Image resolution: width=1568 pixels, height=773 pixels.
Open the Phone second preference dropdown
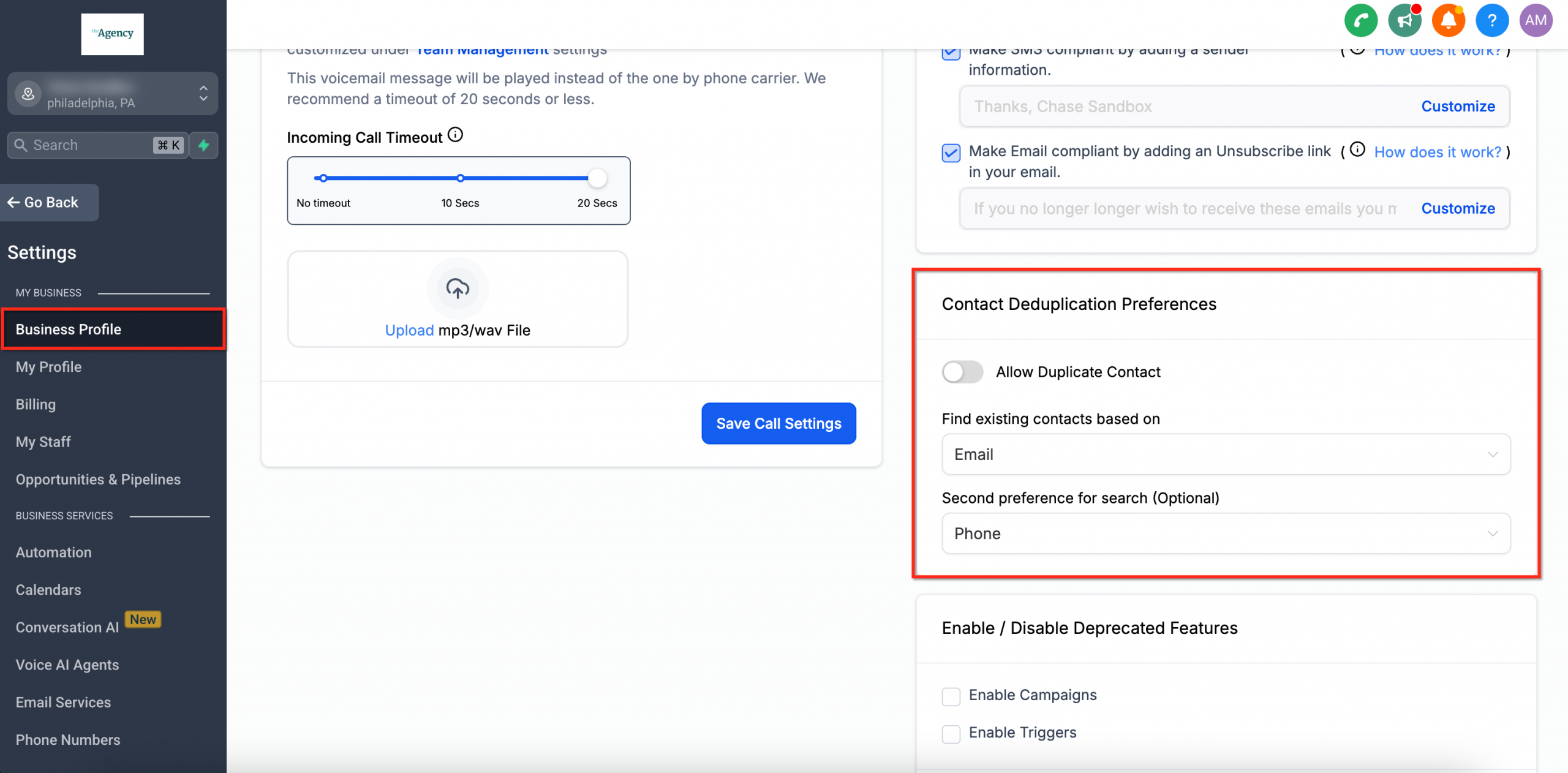point(1225,534)
